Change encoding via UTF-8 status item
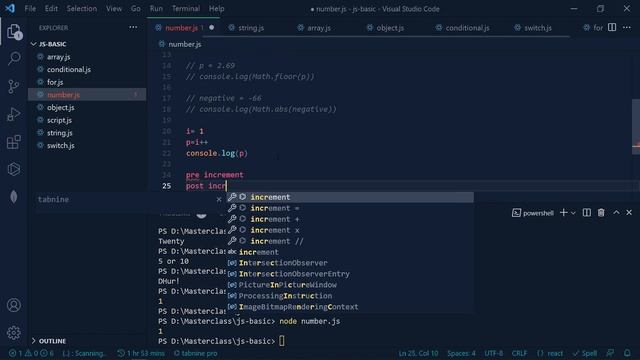Viewport: 640px width, 360px height. pyautogui.click(x=493, y=353)
